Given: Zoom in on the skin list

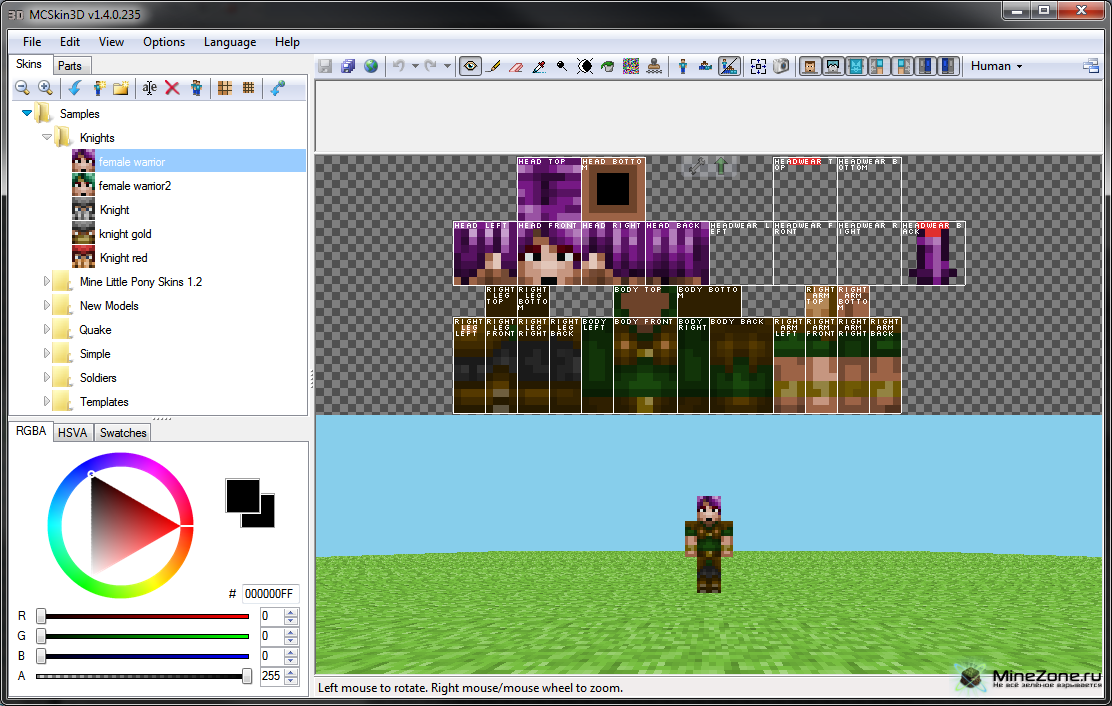Looking at the screenshot, I should pos(45,88).
